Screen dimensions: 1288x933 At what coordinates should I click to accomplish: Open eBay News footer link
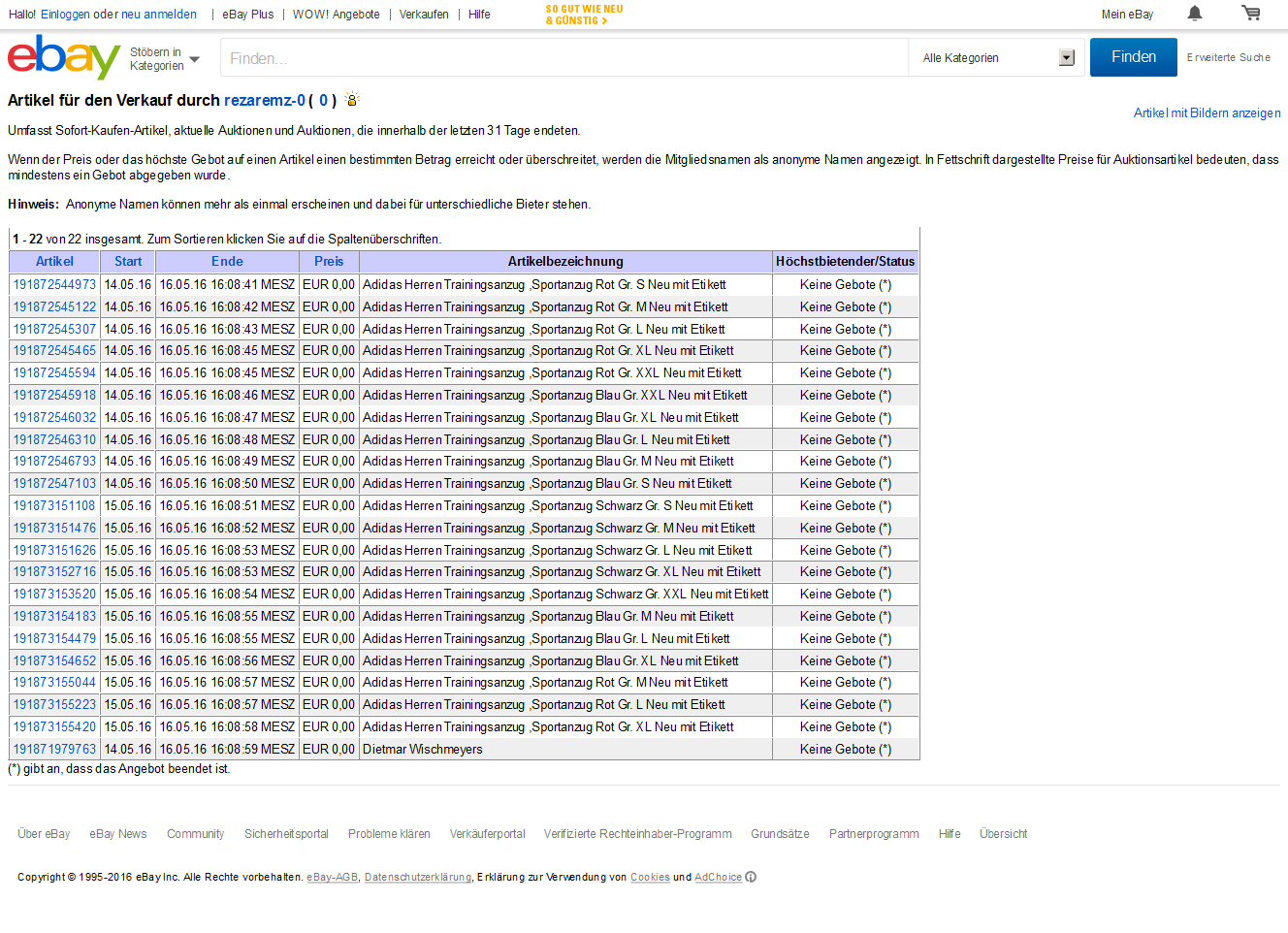click(118, 834)
